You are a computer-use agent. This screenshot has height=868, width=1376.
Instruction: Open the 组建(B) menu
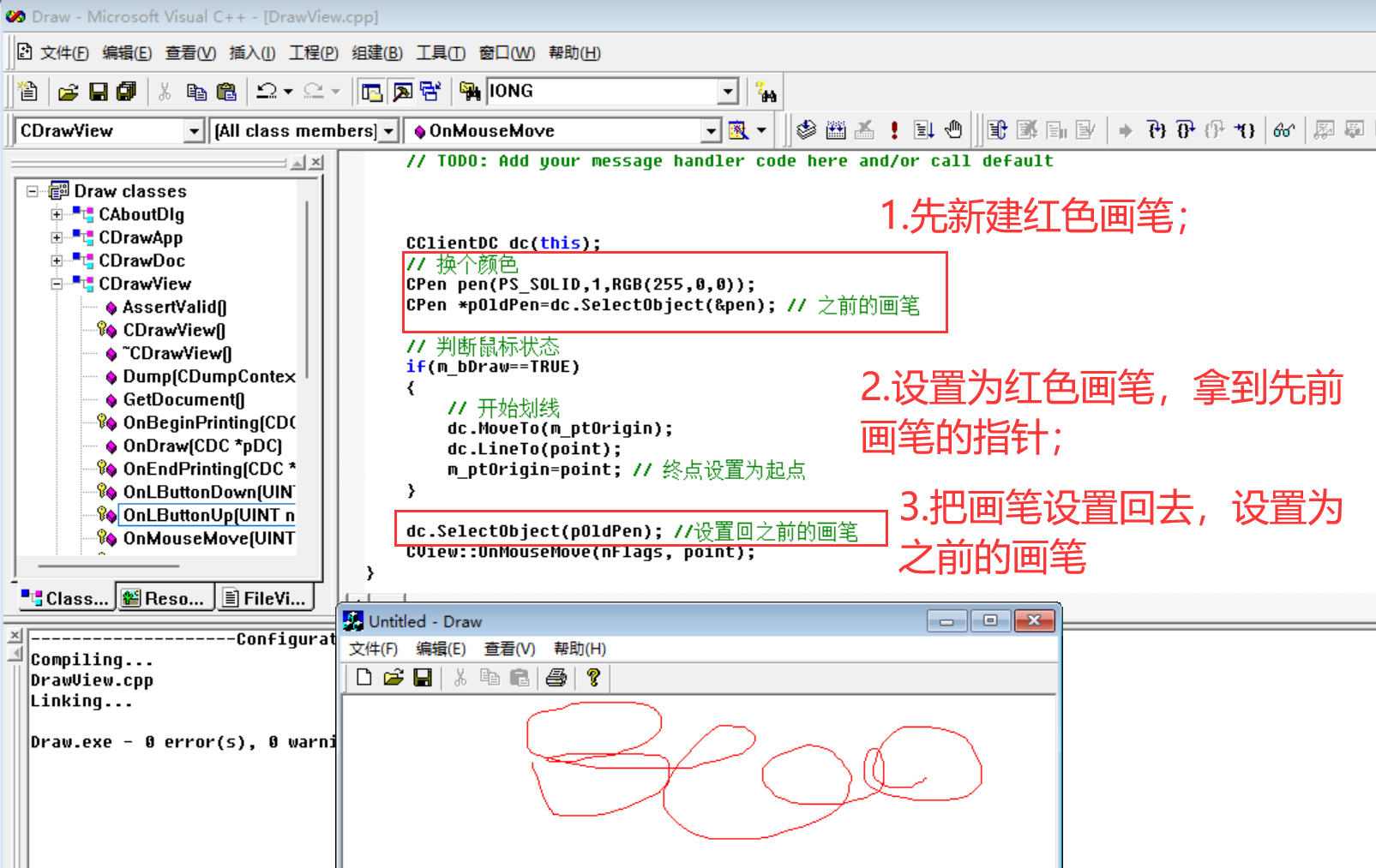pyautogui.click(x=377, y=53)
